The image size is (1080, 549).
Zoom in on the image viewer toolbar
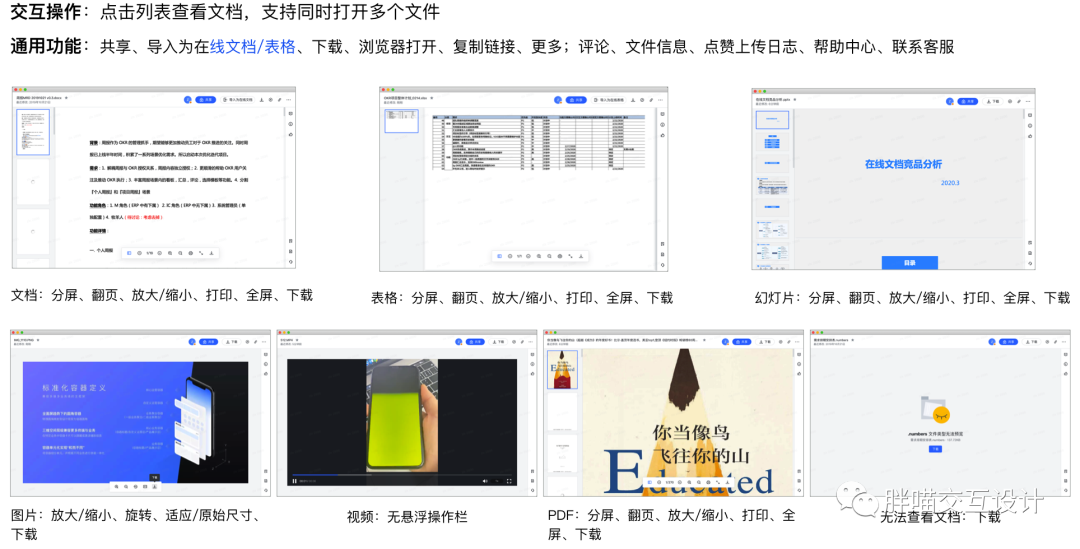(x=116, y=486)
